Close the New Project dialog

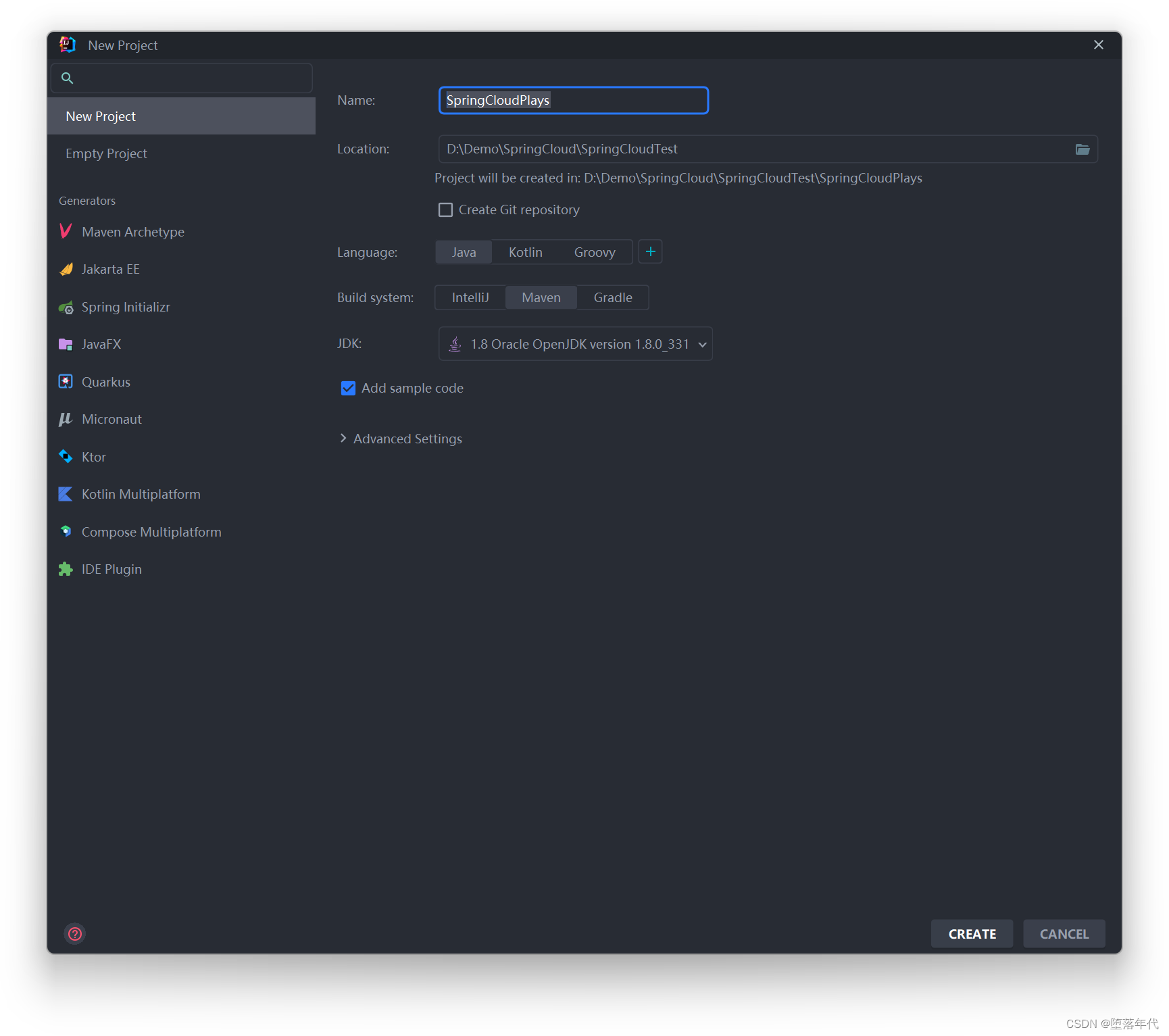point(1099,45)
